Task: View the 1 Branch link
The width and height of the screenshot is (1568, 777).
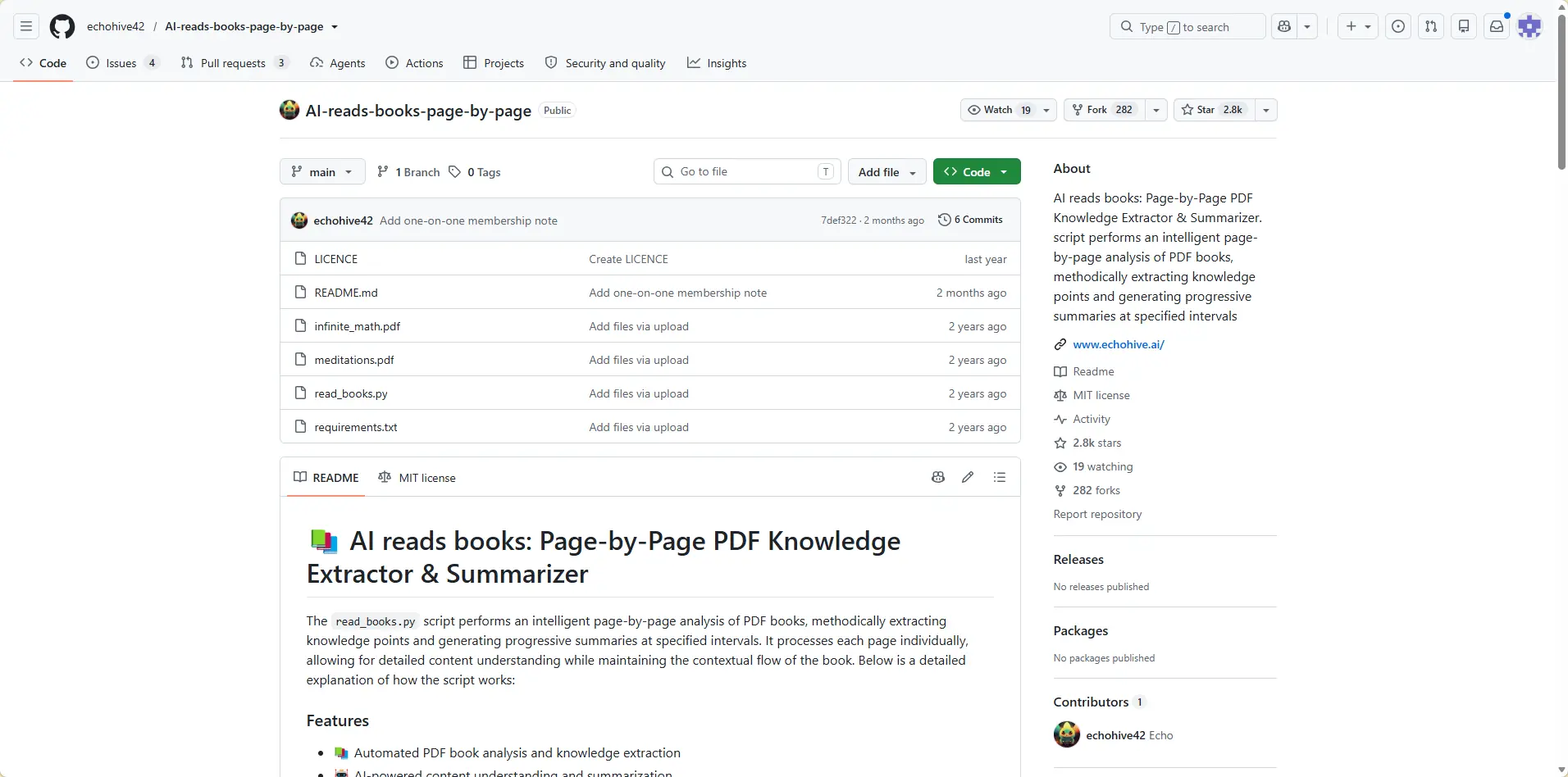Action: pos(408,171)
